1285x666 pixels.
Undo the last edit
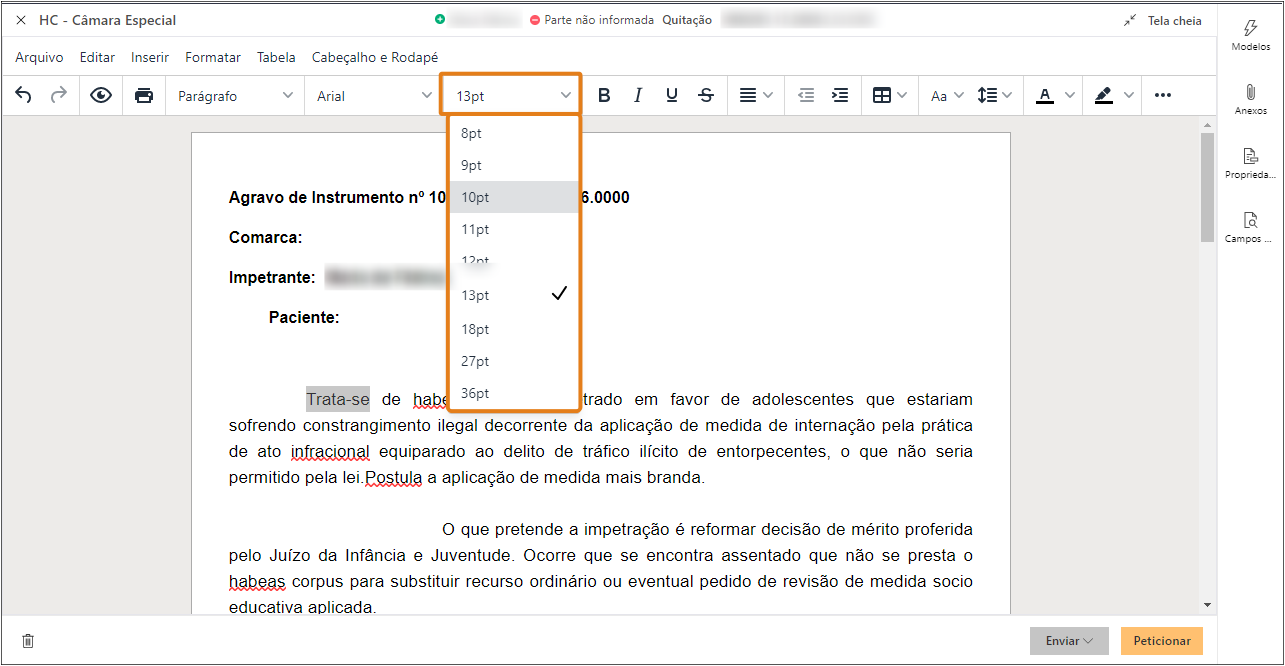[x=22, y=95]
